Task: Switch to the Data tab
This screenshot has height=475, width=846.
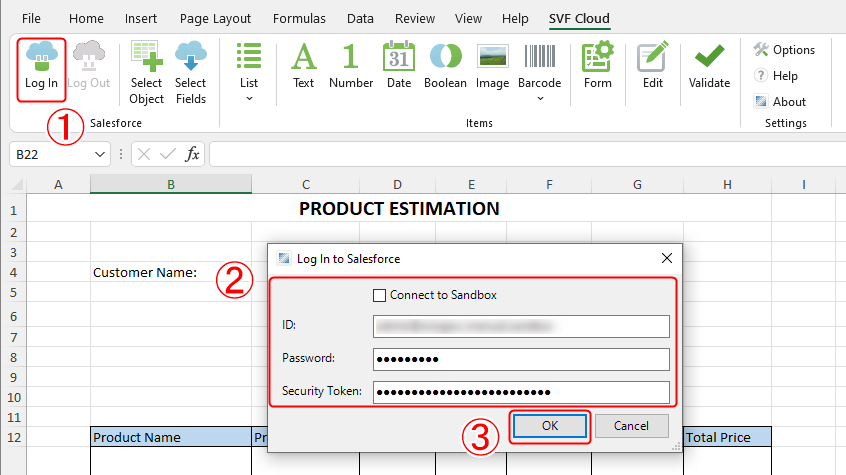Action: [360, 18]
